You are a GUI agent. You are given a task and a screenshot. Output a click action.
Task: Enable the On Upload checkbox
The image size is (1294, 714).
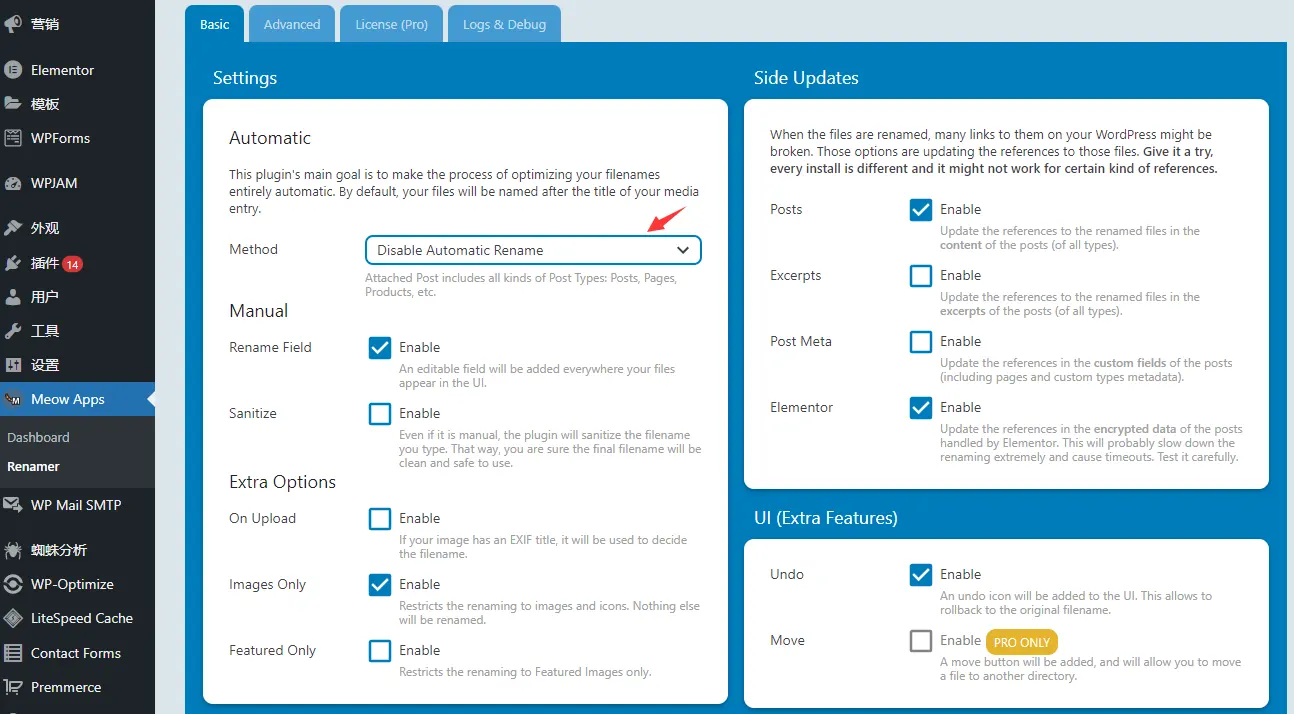(380, 519)
